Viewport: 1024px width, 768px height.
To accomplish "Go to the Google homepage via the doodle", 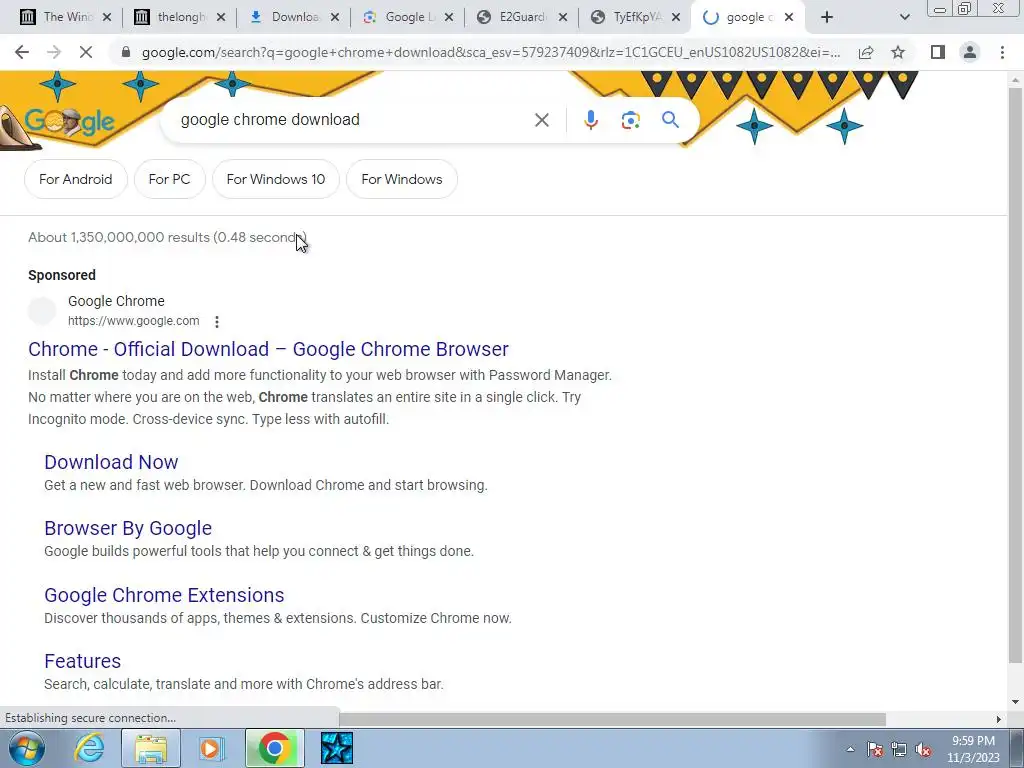I will [x=69, y=121].
